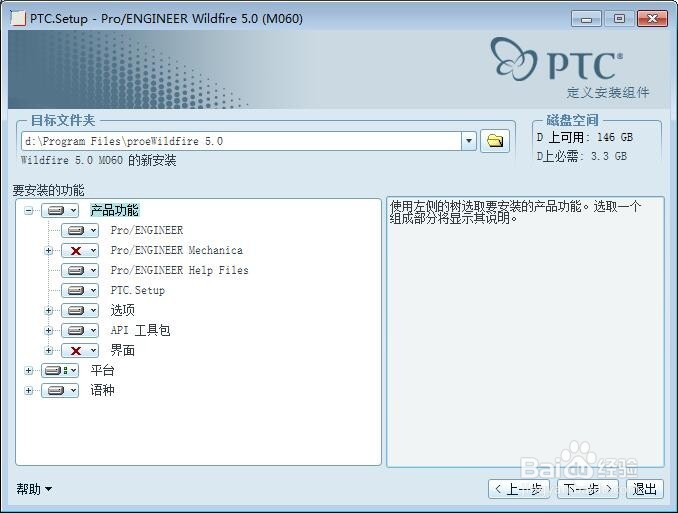Expand the 界面 tree node
Screen dimensions: 678x513
[48, 350]
